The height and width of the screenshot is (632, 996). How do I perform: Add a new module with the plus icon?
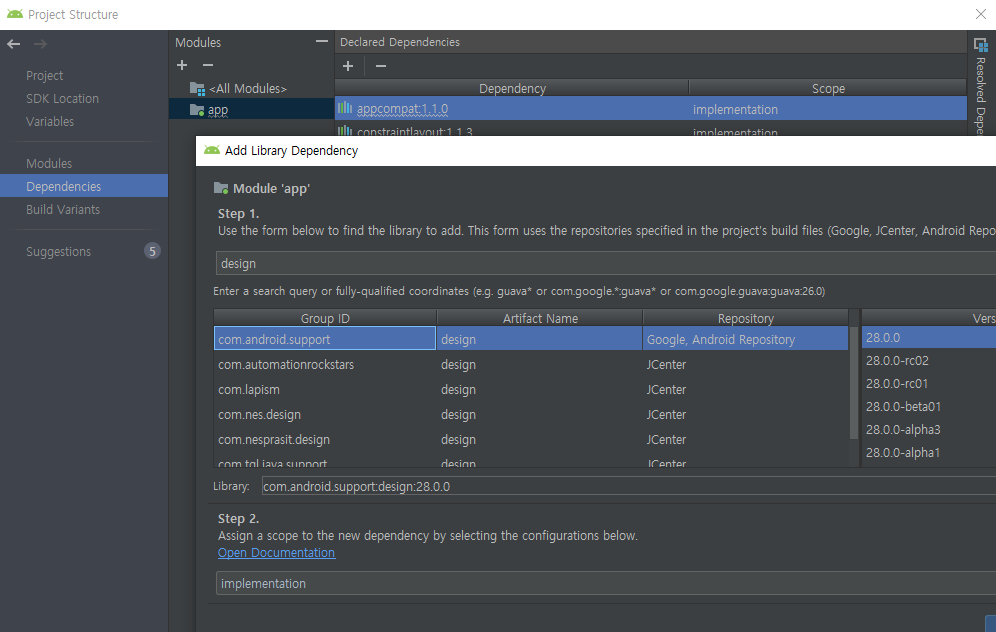pos(182,65)
